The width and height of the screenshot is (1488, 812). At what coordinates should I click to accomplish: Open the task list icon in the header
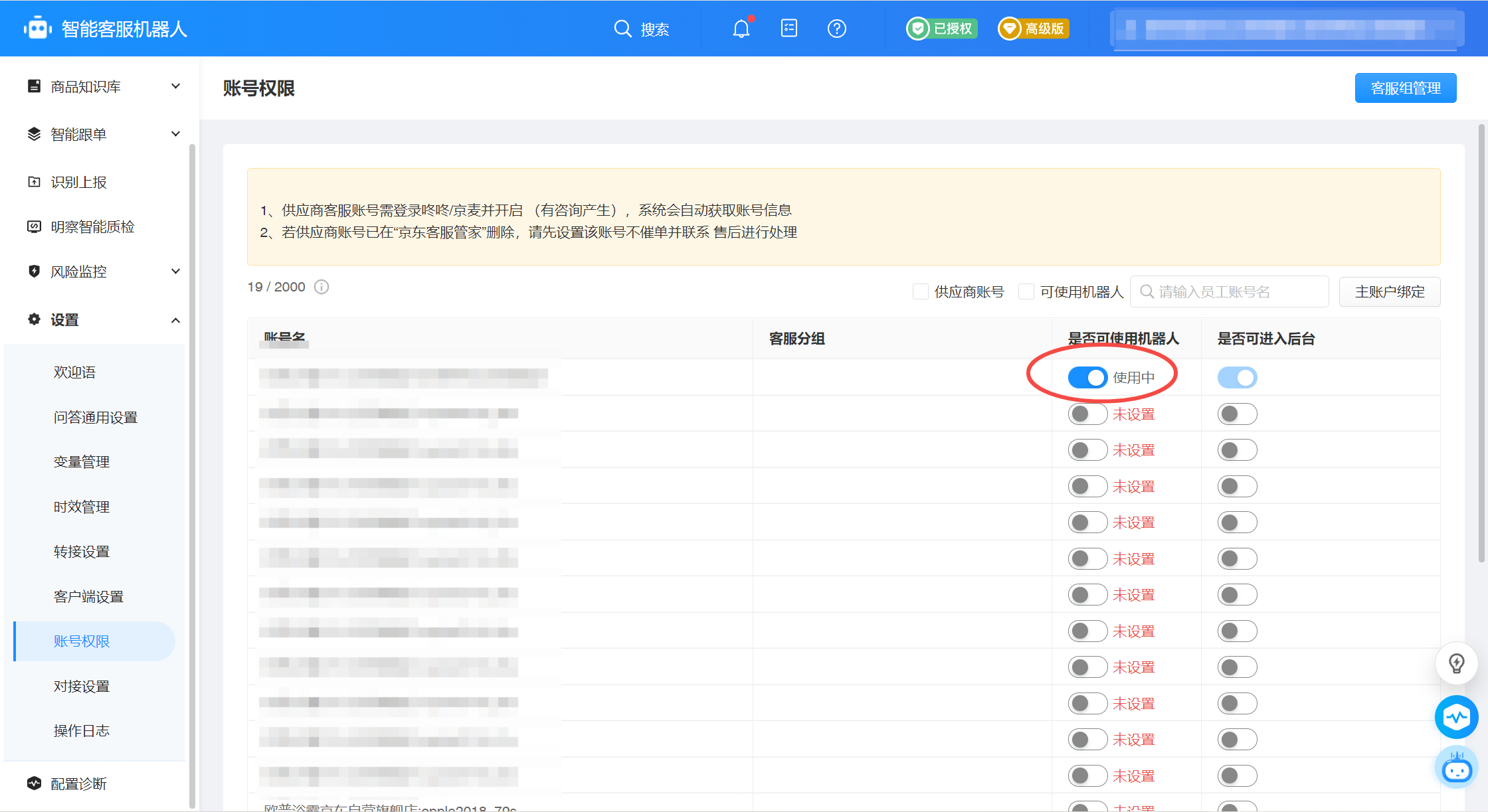tap(789, 29)
